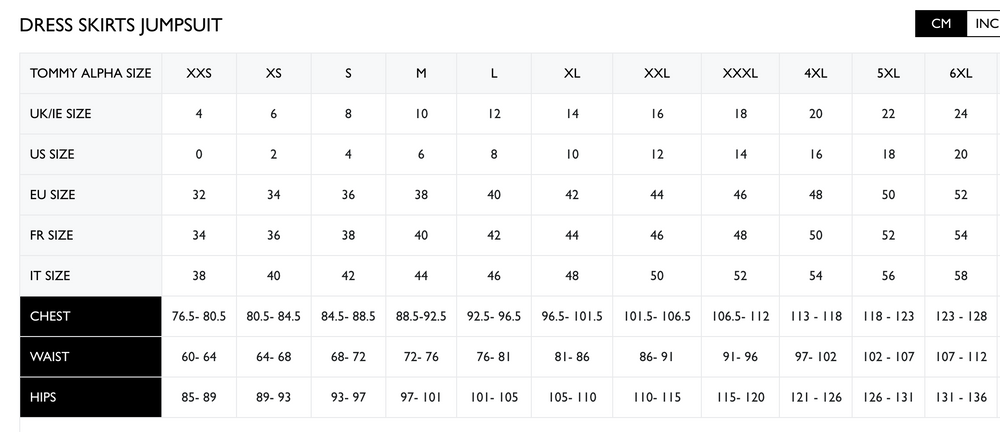Select the XS size column header
Viewport: 1000px width, 432px height.
274,73
